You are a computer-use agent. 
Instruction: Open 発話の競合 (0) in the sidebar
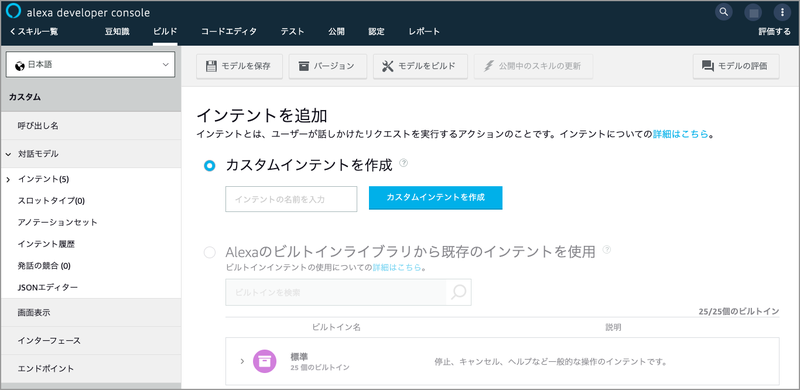pos(44,266)
